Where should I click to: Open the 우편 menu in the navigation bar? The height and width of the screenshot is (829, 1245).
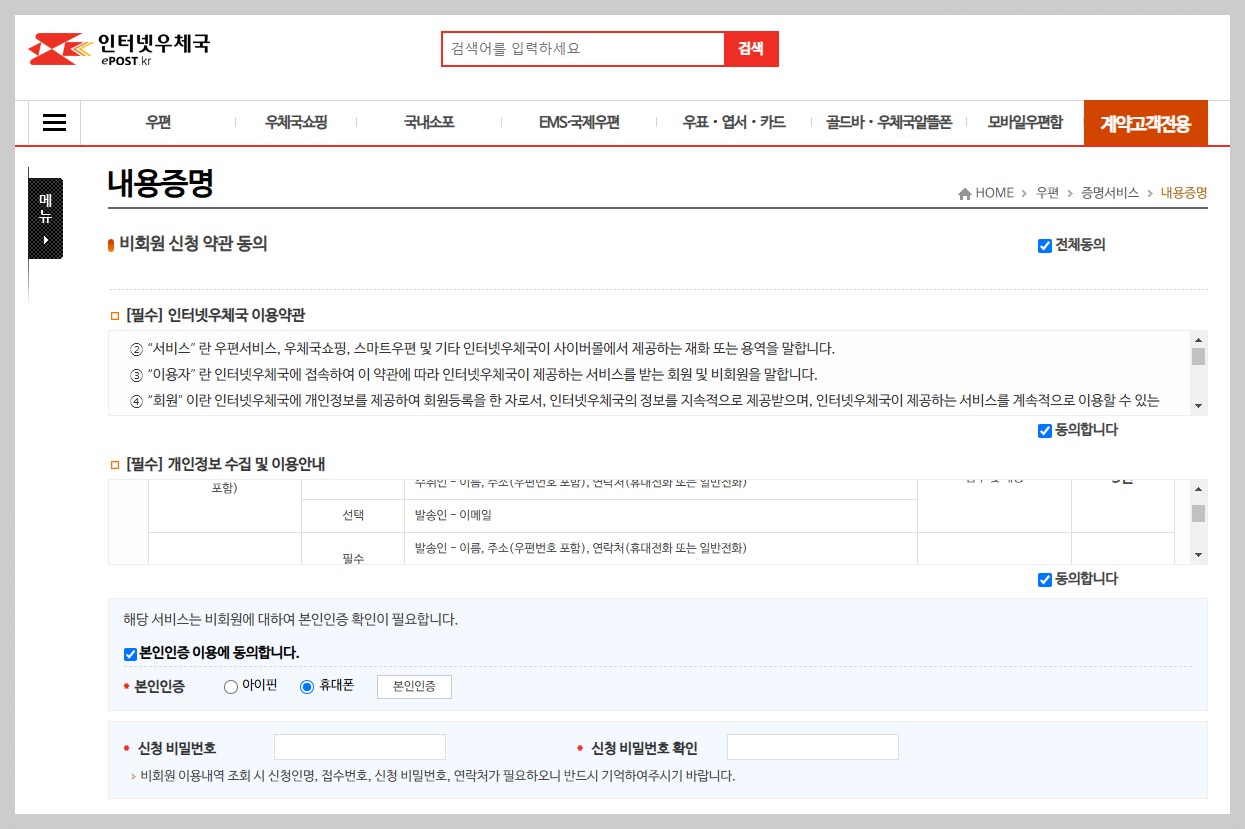point(156,122)
